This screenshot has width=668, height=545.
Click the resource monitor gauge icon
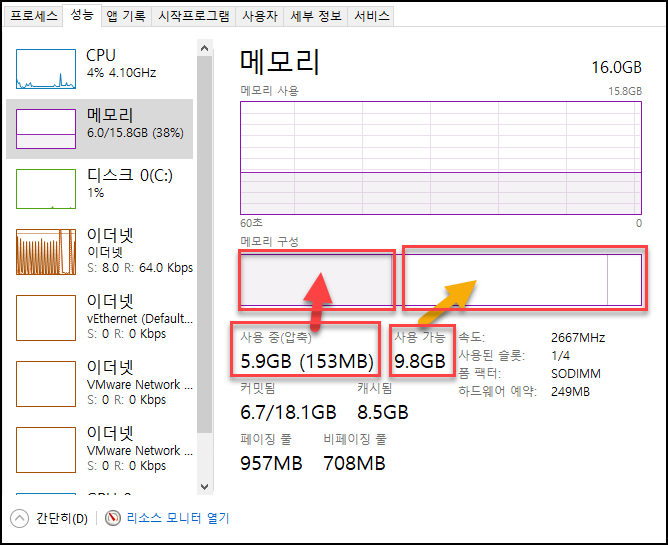pyautogui.click(x=113, y=518)
